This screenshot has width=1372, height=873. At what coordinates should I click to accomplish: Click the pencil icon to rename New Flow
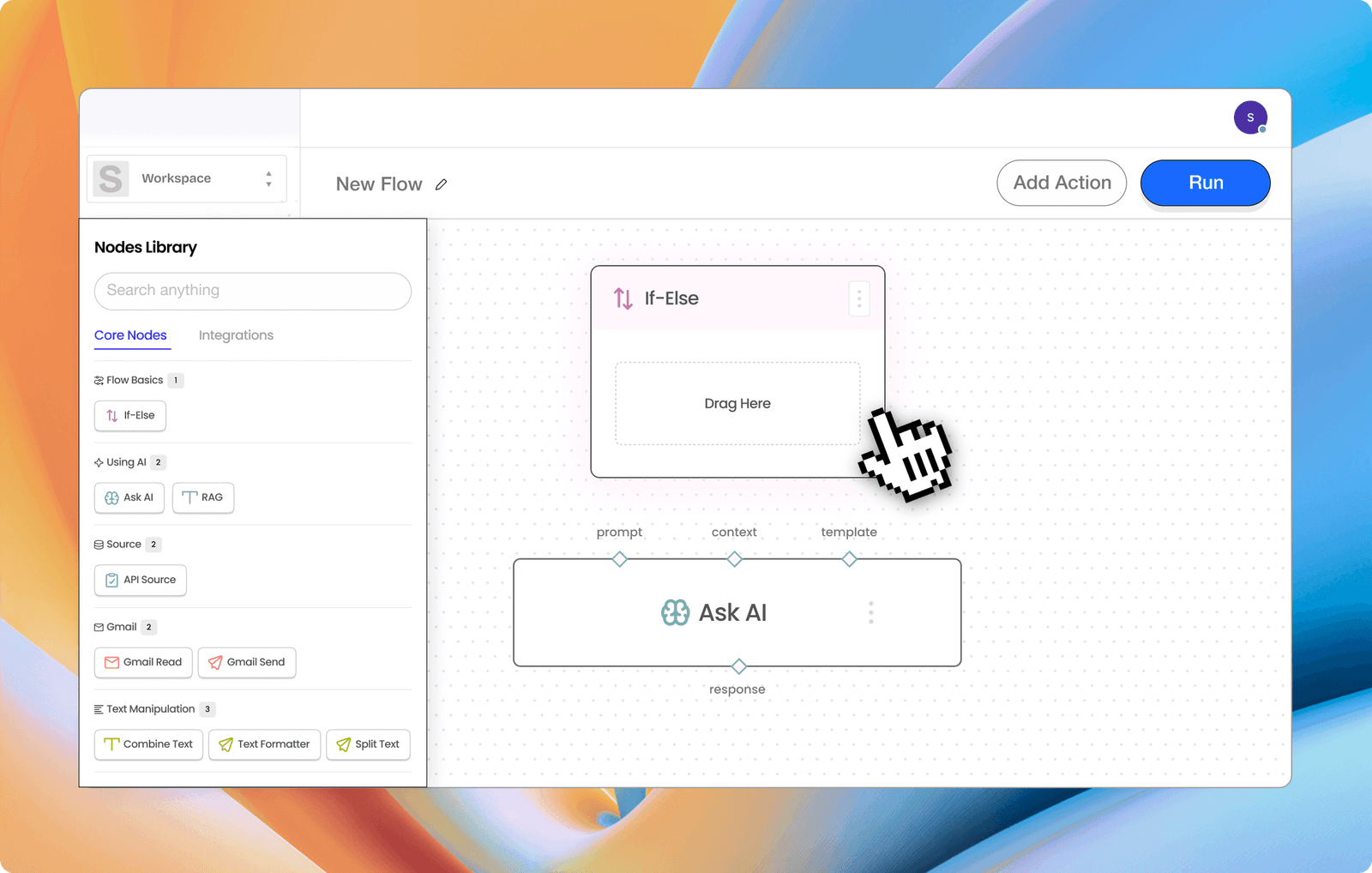442,184
